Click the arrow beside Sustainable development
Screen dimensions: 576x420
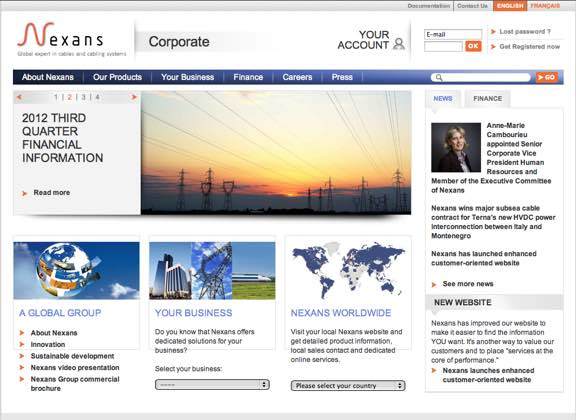tap(22, 356)
